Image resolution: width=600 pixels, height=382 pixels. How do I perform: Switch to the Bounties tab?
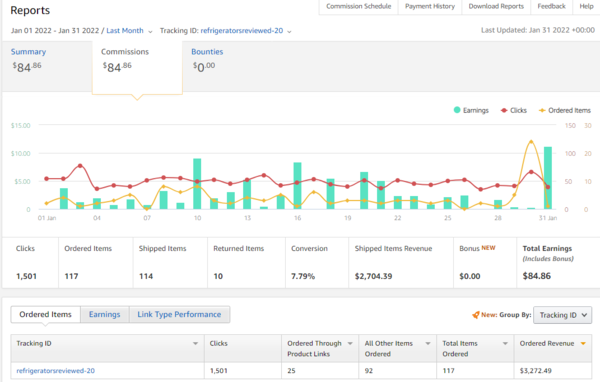[x=207, y=52]
